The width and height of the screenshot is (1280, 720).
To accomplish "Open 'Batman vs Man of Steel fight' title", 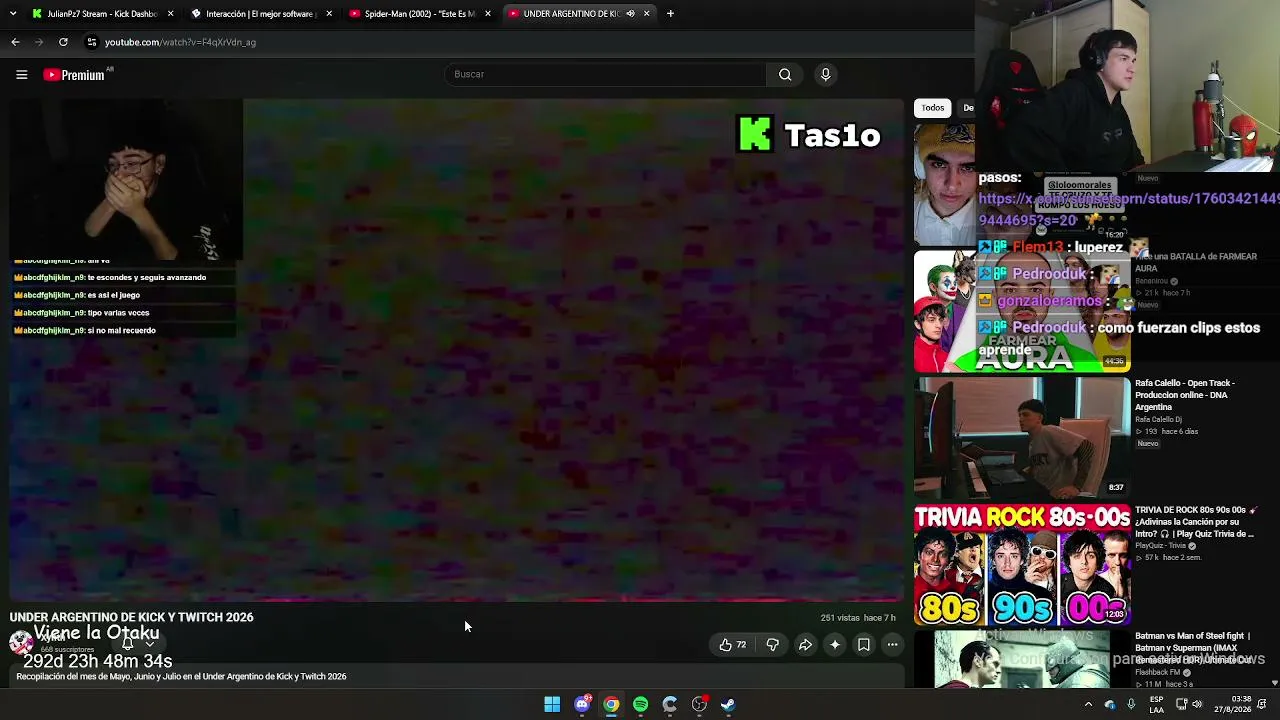I will pos(1193,648).
